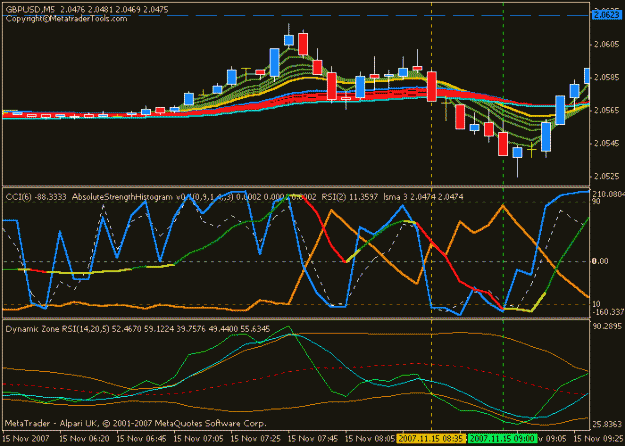Click the 15 Nov 08:05 time label

pos(370,439)
